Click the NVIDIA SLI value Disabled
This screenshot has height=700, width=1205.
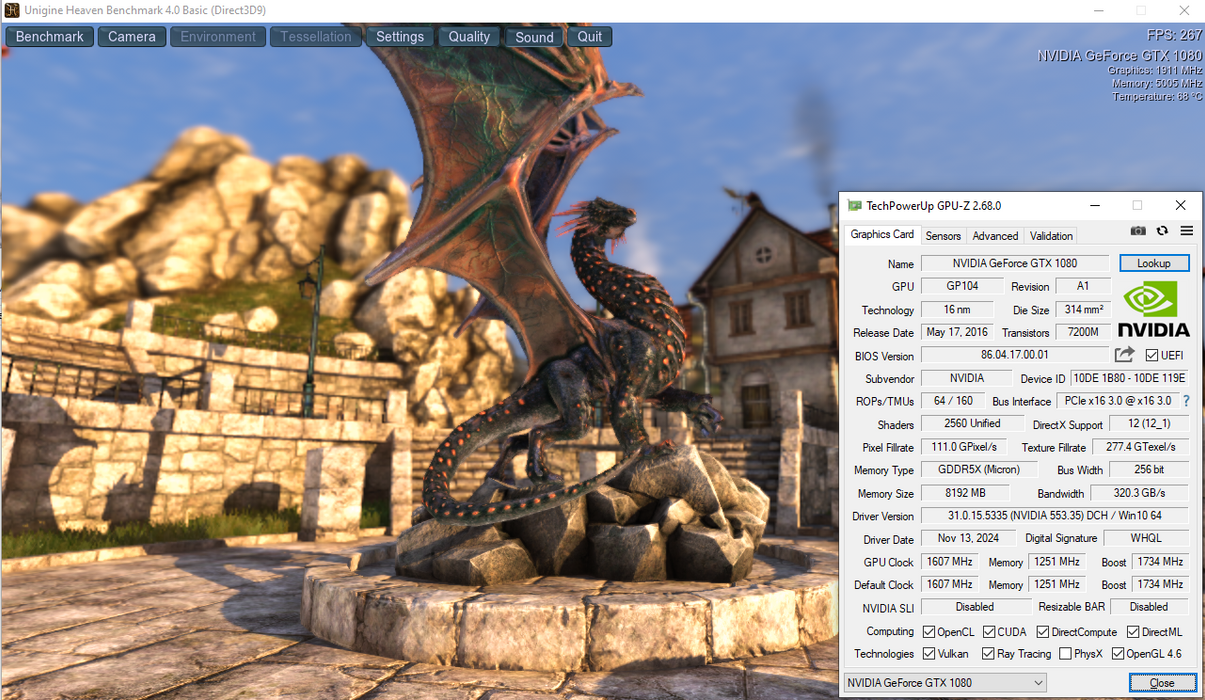975,607
